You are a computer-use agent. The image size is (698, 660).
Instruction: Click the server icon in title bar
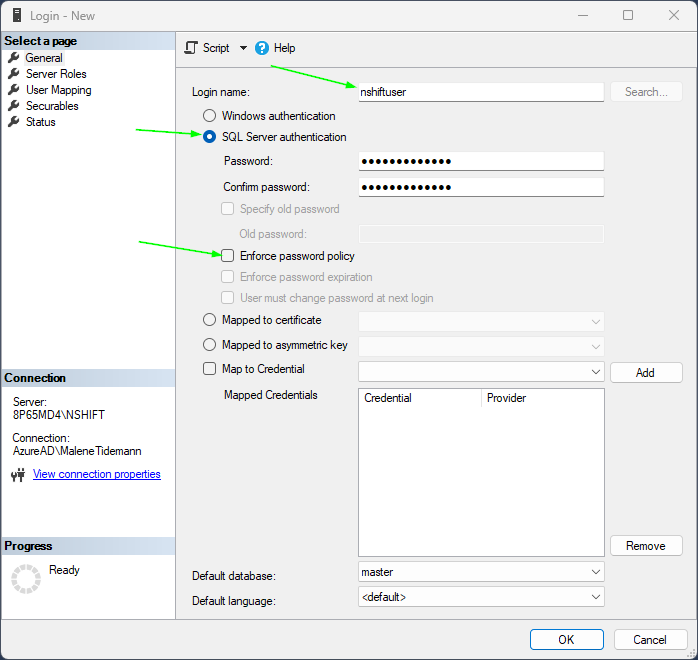click(16, 15)
